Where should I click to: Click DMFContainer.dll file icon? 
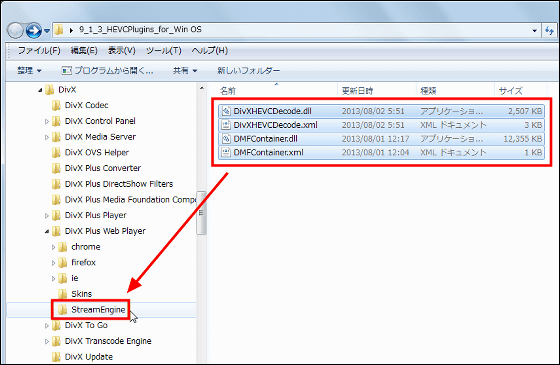point(226,139)
